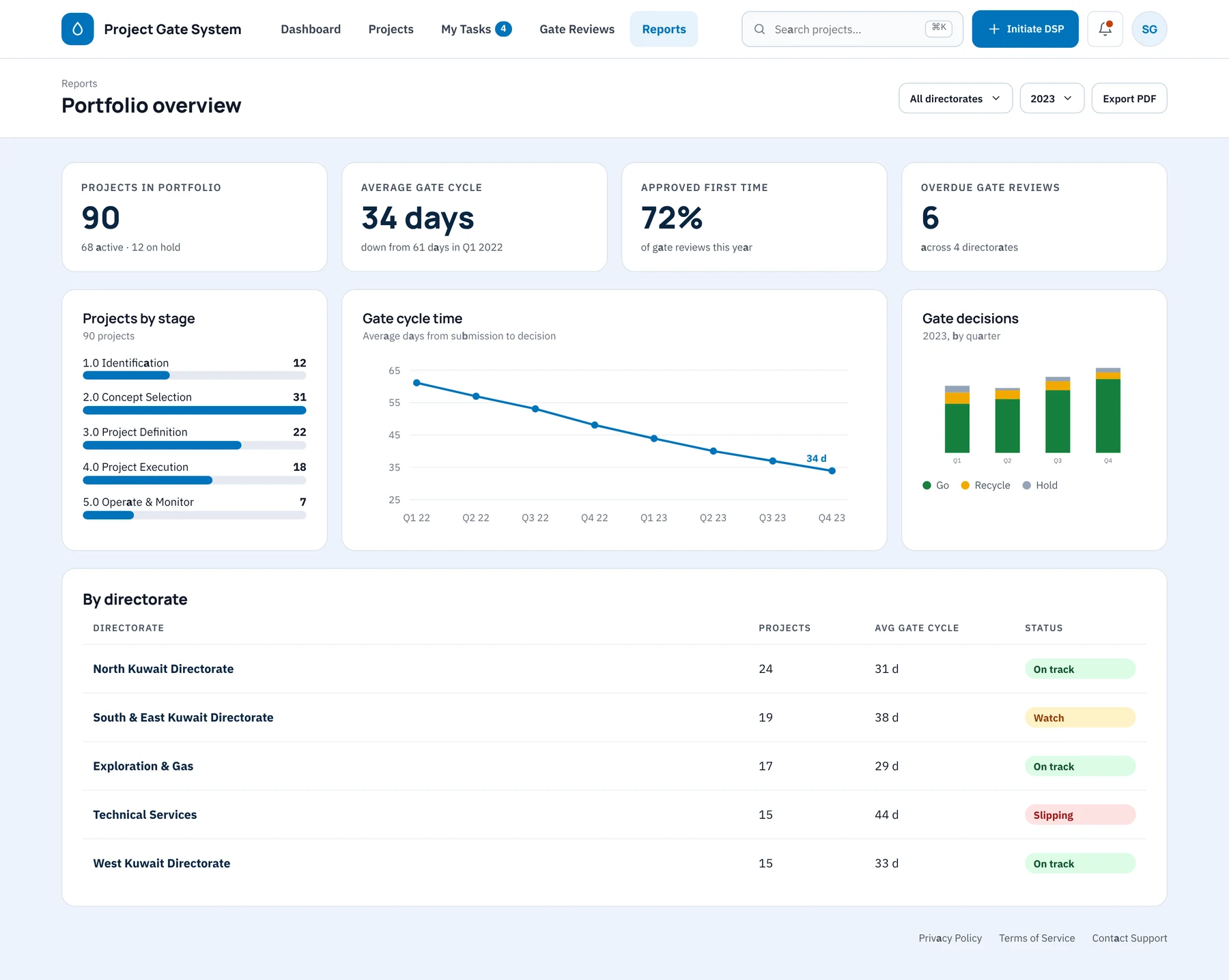Screen dimensions: 1229x980
Task: Export the report as PDF
Action: click(x=1129, y=98)
